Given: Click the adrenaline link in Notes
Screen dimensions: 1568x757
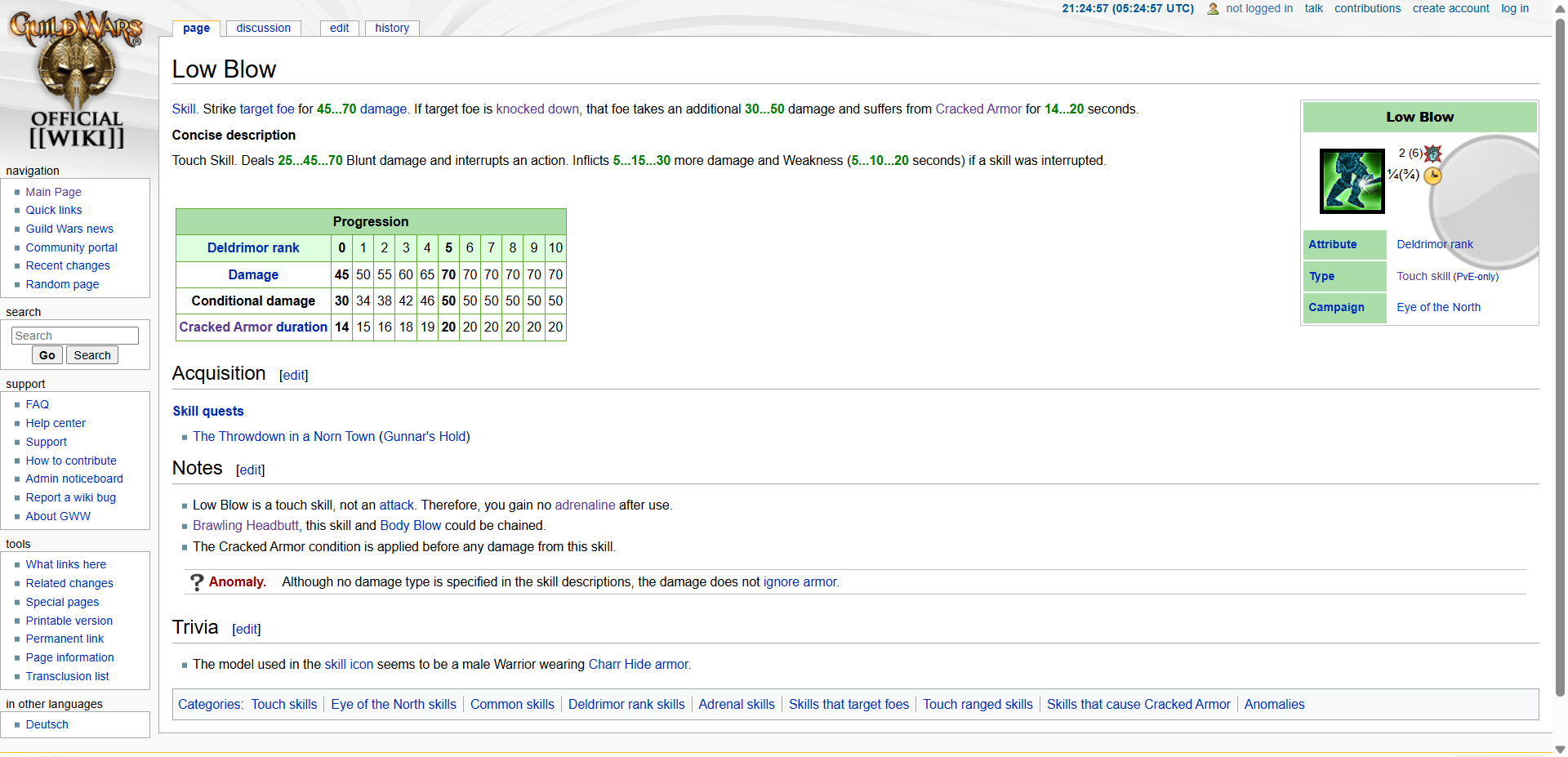Looking at the screenshot, I should [x=585, y=505].
